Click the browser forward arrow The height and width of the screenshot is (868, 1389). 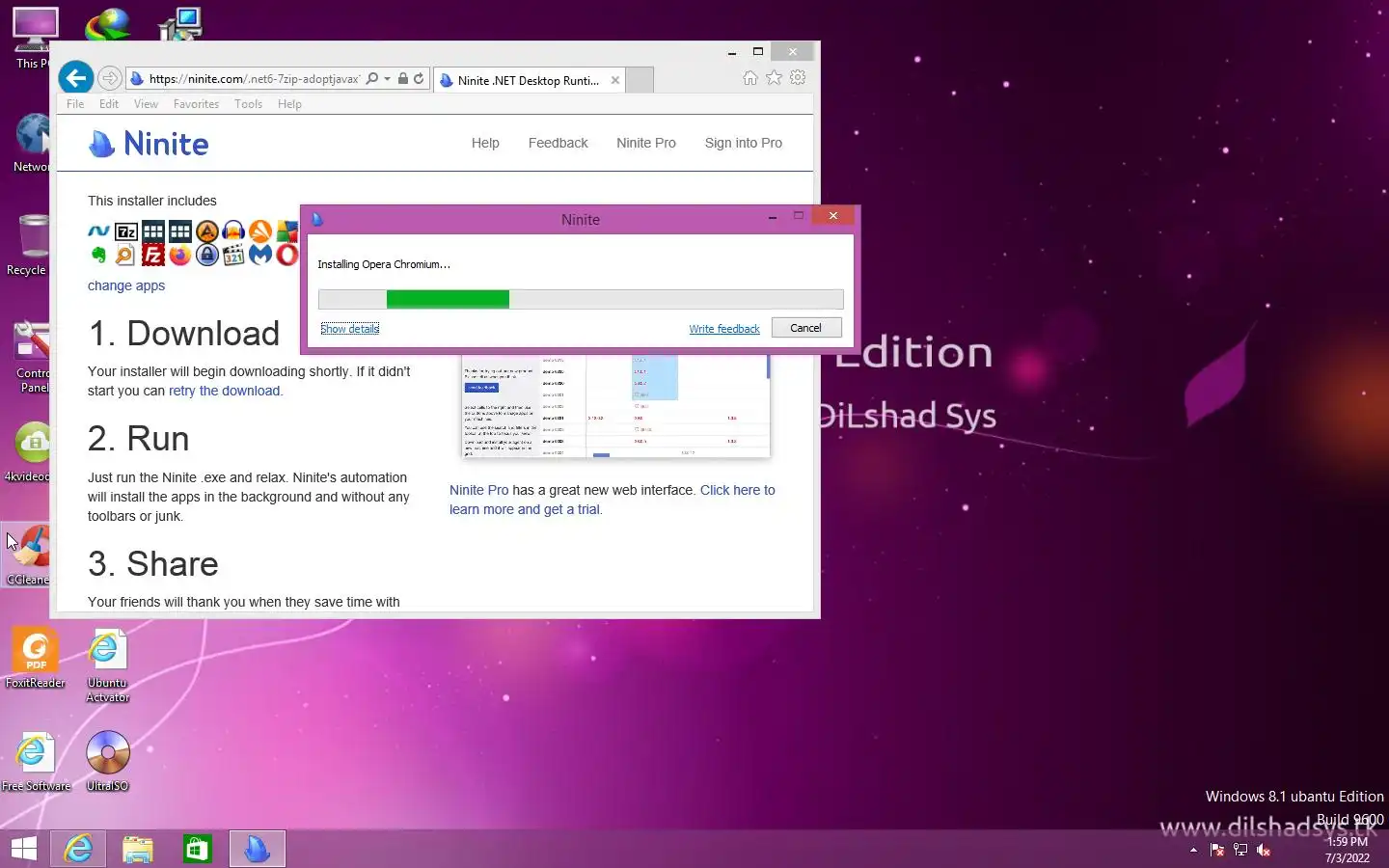point(110,78)
